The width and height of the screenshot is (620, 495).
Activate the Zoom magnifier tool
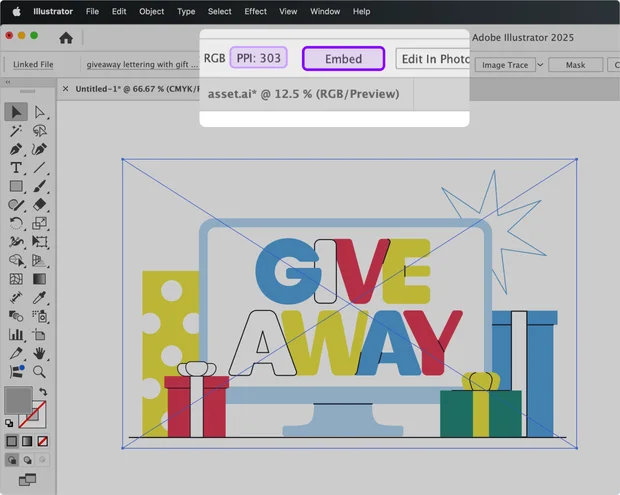(40, 371)
